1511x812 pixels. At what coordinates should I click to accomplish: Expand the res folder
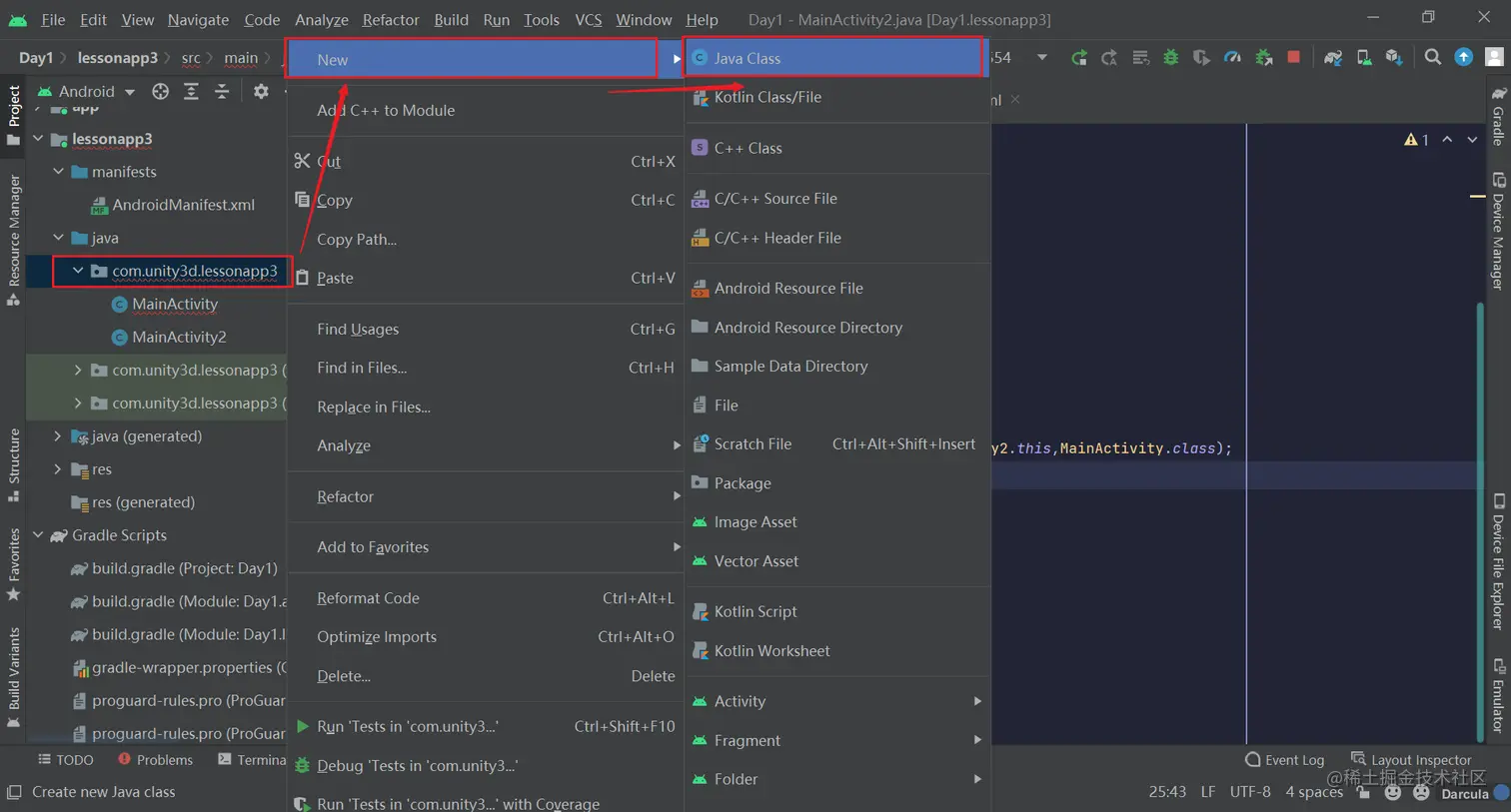tap(58, 469)
